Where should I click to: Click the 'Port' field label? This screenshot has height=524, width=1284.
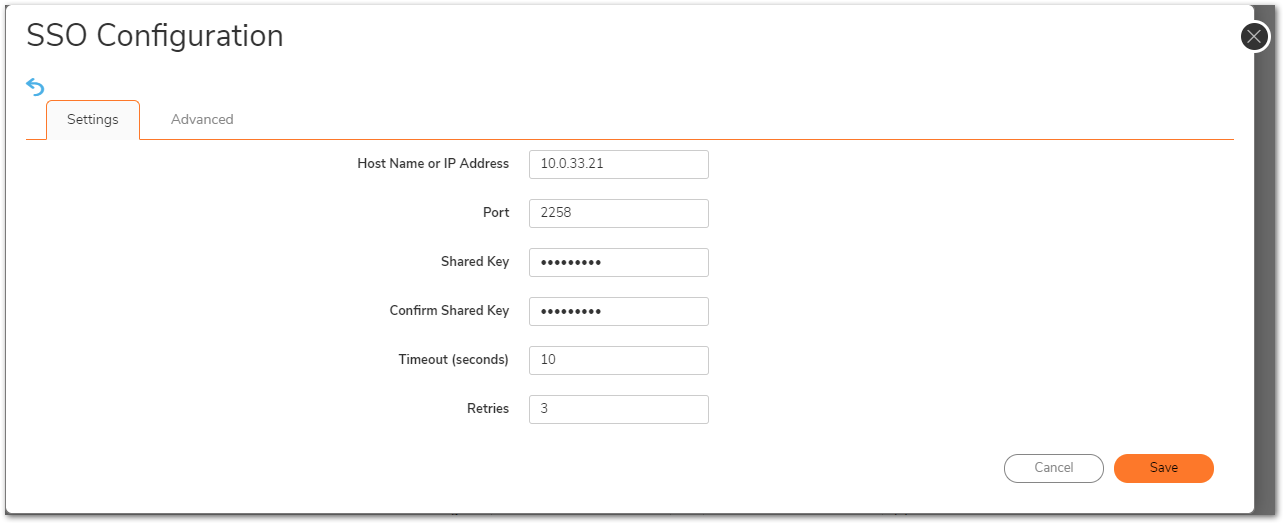click(496, 213)
